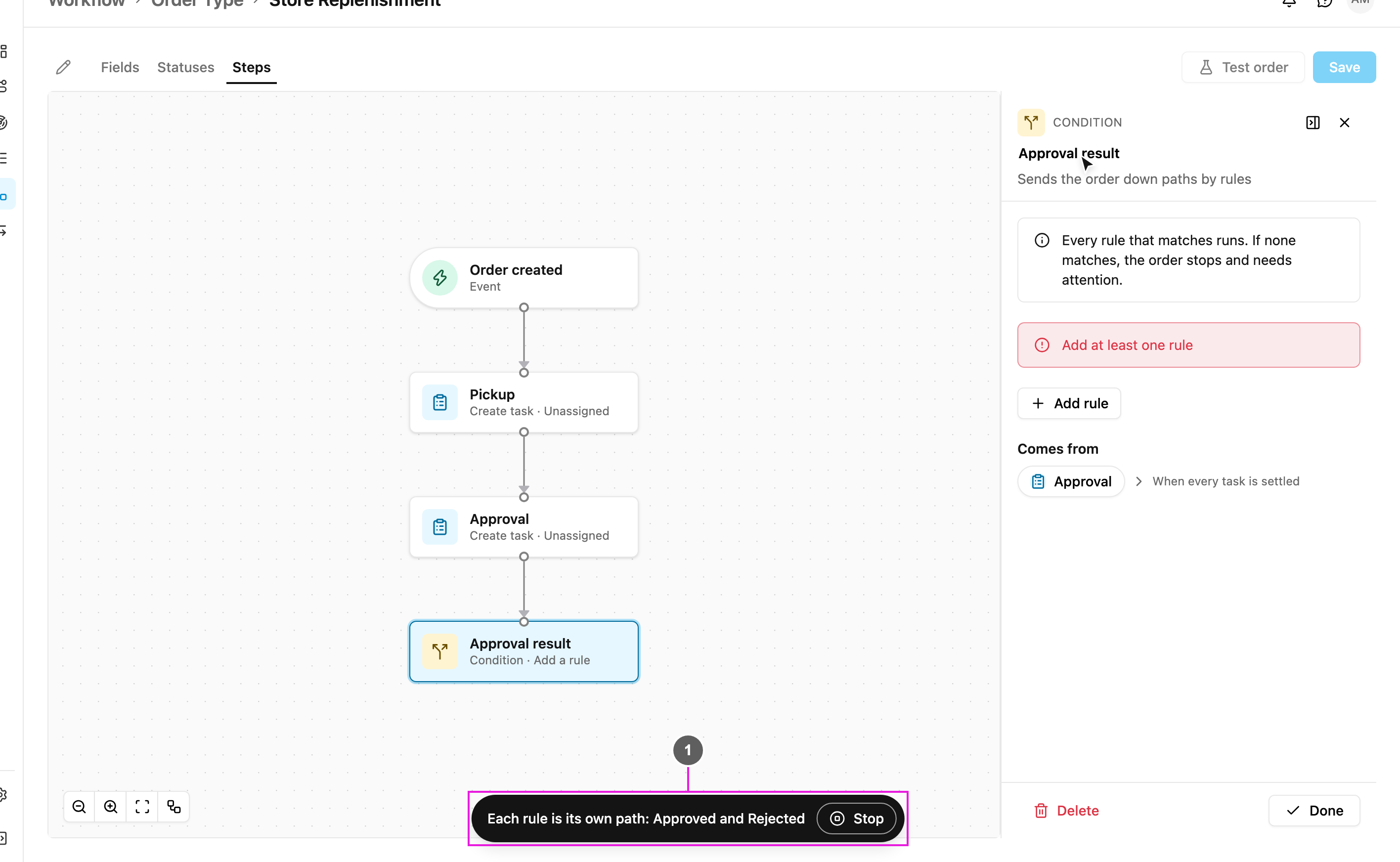Click the fit view icon
This screenshot has height=862, width=1400.
tap(142, 807)
